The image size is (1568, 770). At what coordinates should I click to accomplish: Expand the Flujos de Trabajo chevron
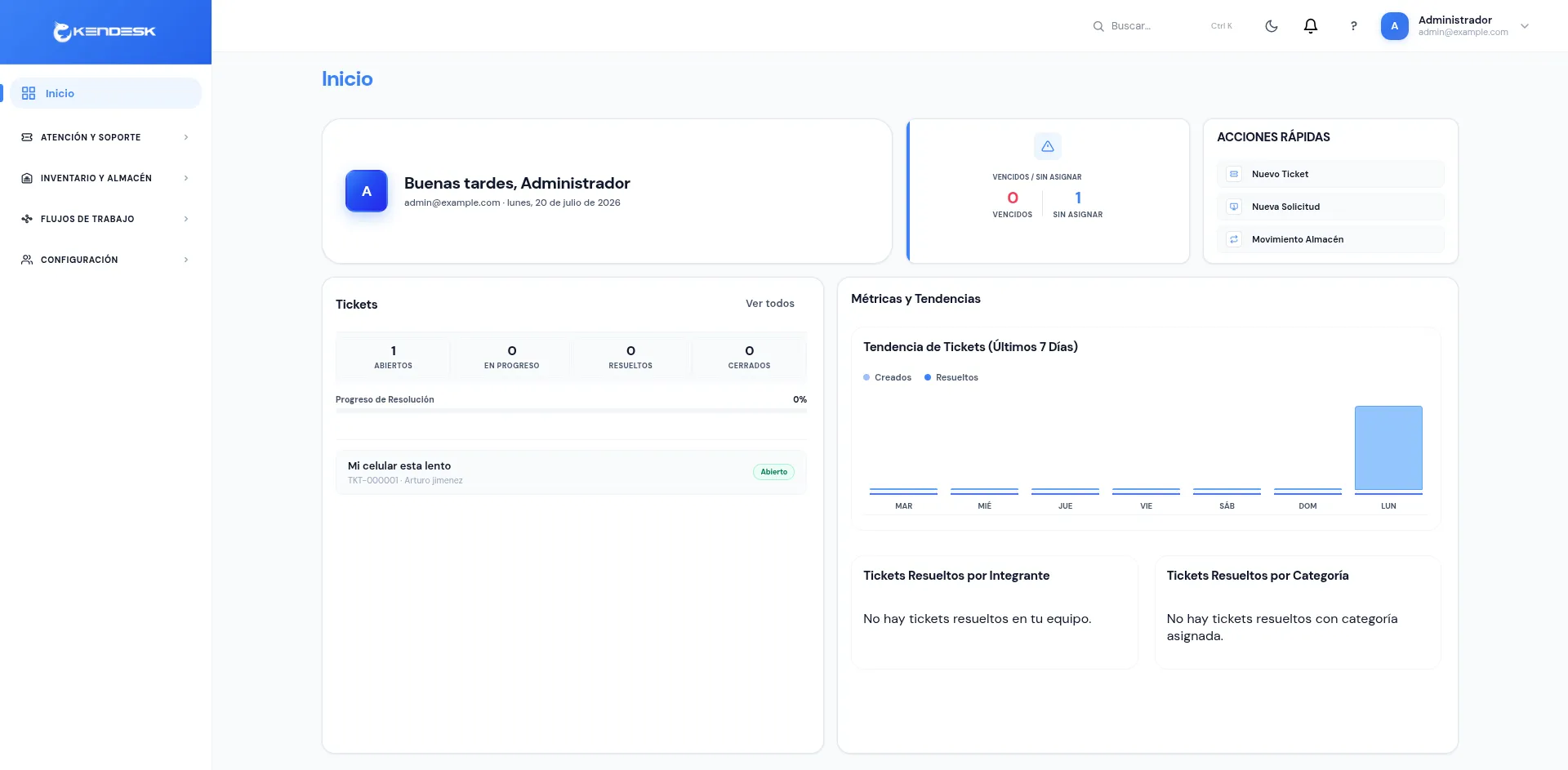(186, 219)
